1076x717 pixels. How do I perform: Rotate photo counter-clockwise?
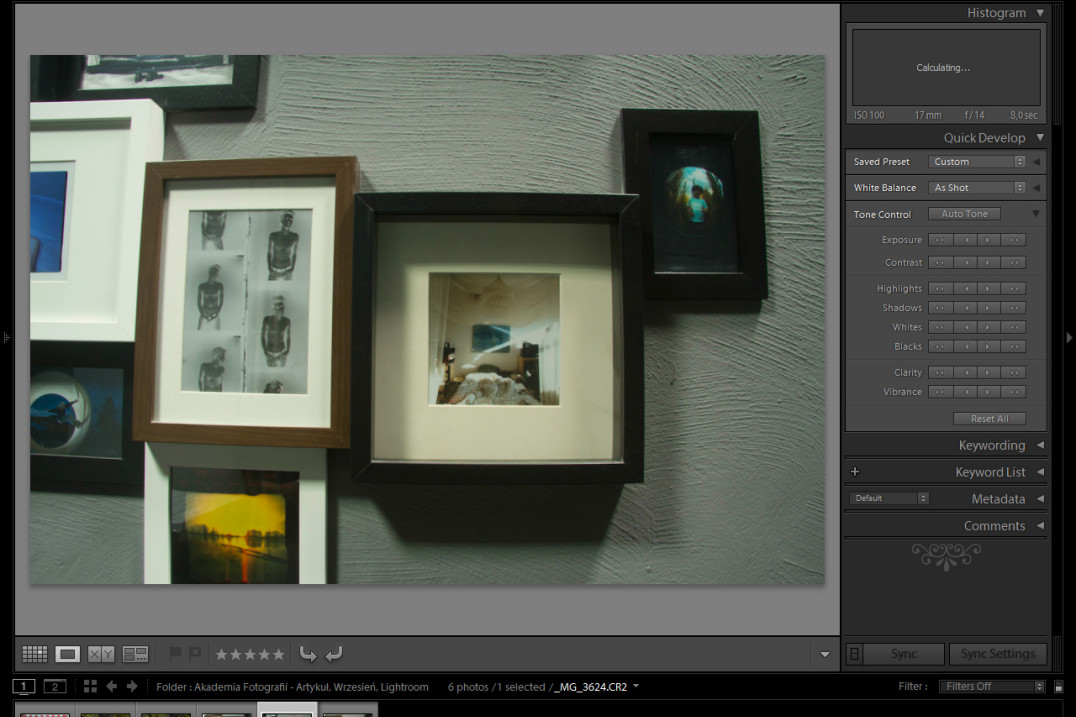(x=308, y=654)
